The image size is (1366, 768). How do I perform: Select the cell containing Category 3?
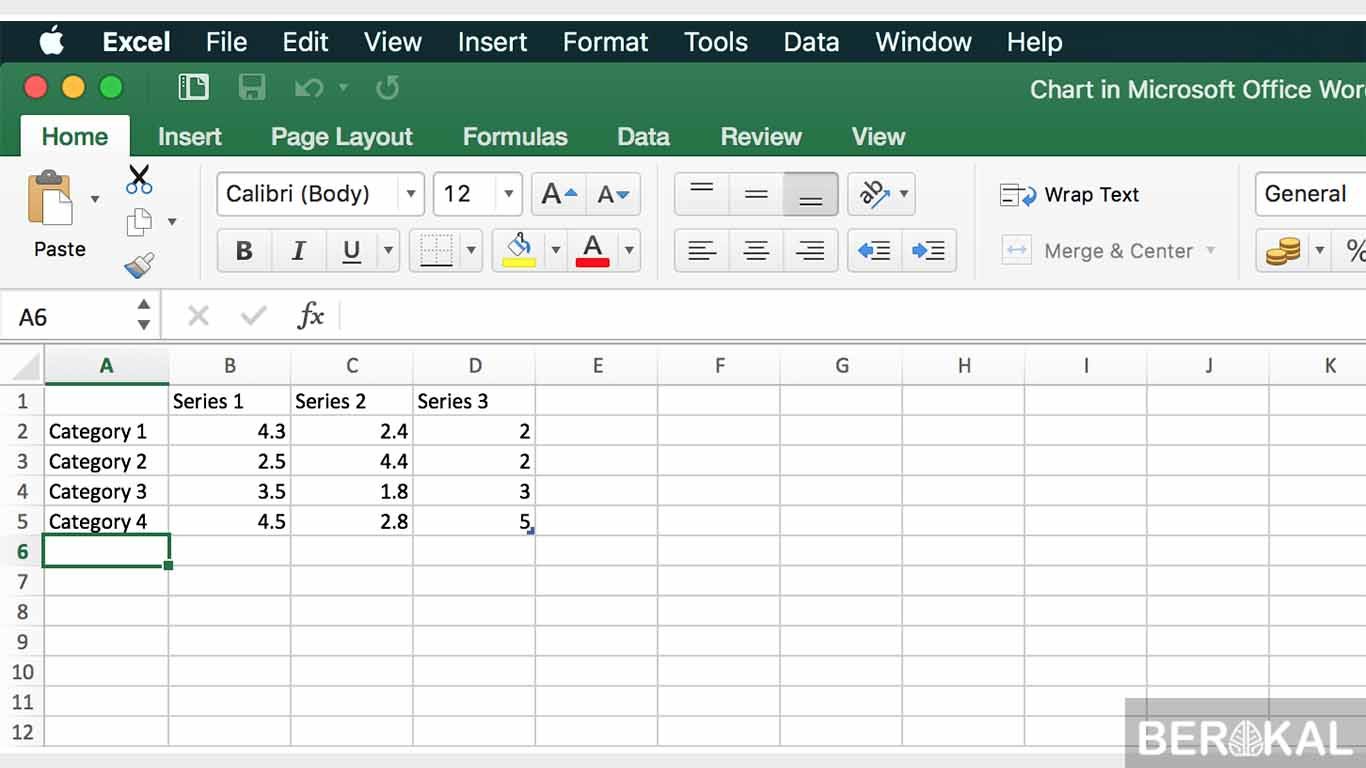point(106,491)
